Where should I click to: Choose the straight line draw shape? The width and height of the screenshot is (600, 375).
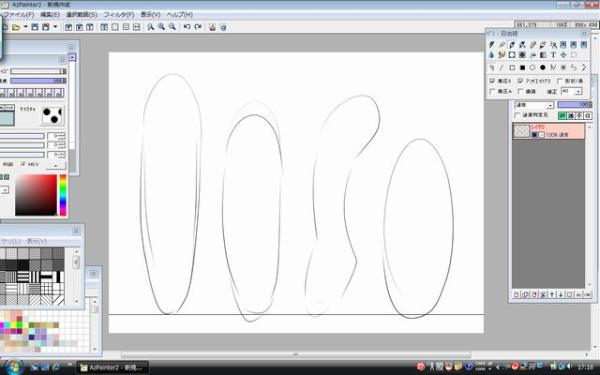tap(502, 68)
